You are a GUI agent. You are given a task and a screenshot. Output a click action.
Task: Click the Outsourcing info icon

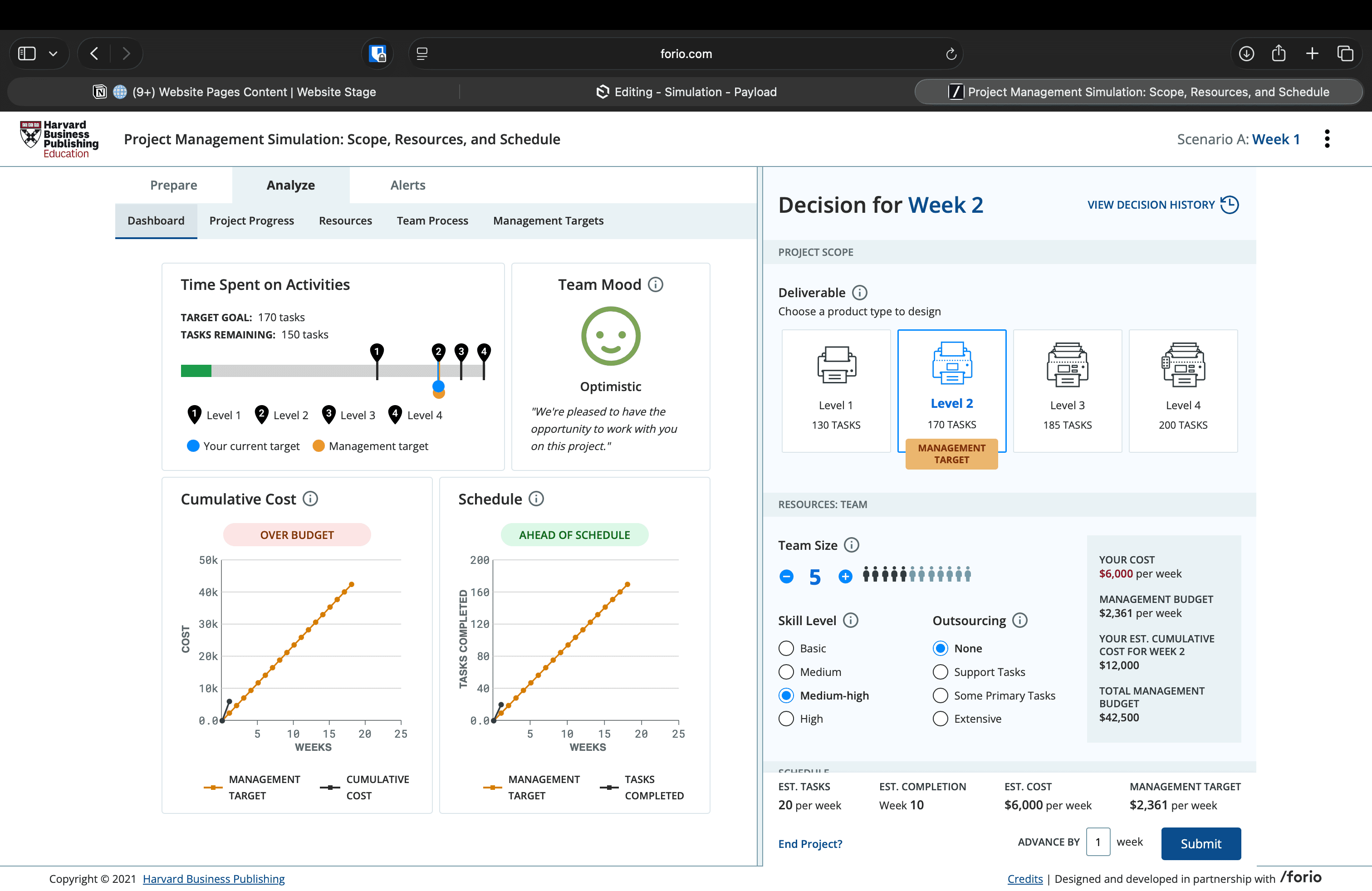pos(1020,620)
